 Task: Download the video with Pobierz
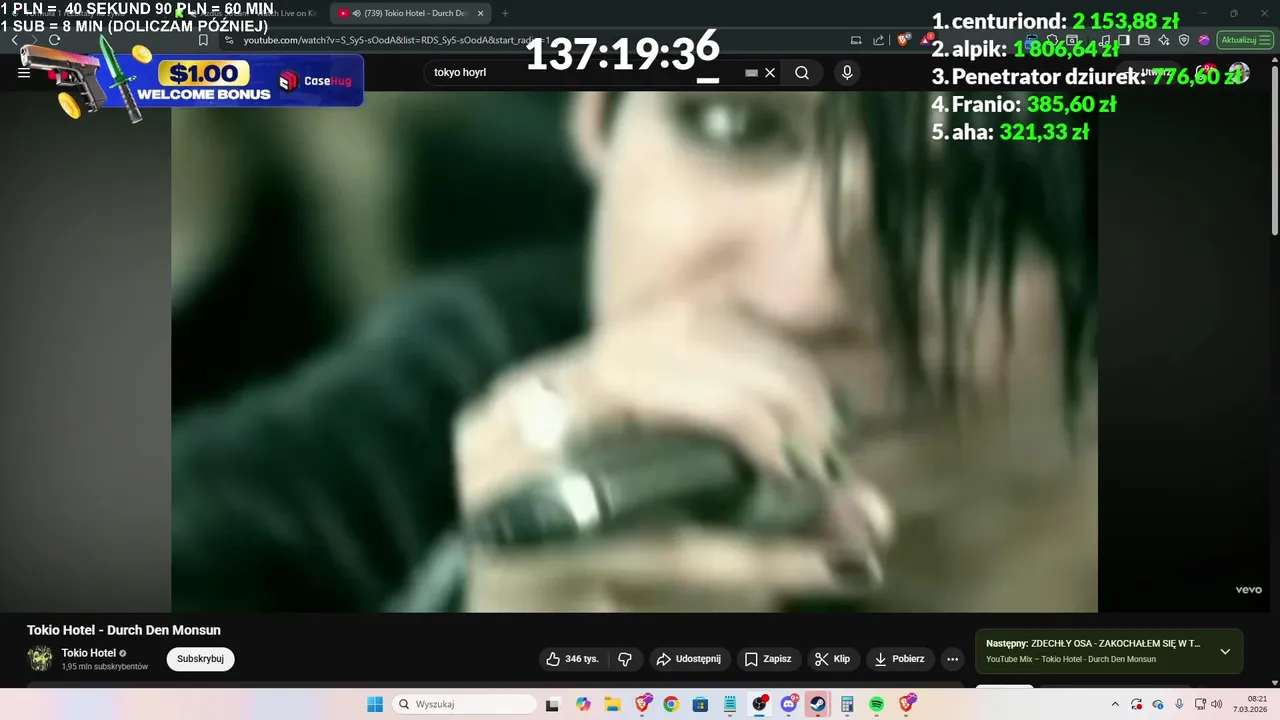pos(900,659)
